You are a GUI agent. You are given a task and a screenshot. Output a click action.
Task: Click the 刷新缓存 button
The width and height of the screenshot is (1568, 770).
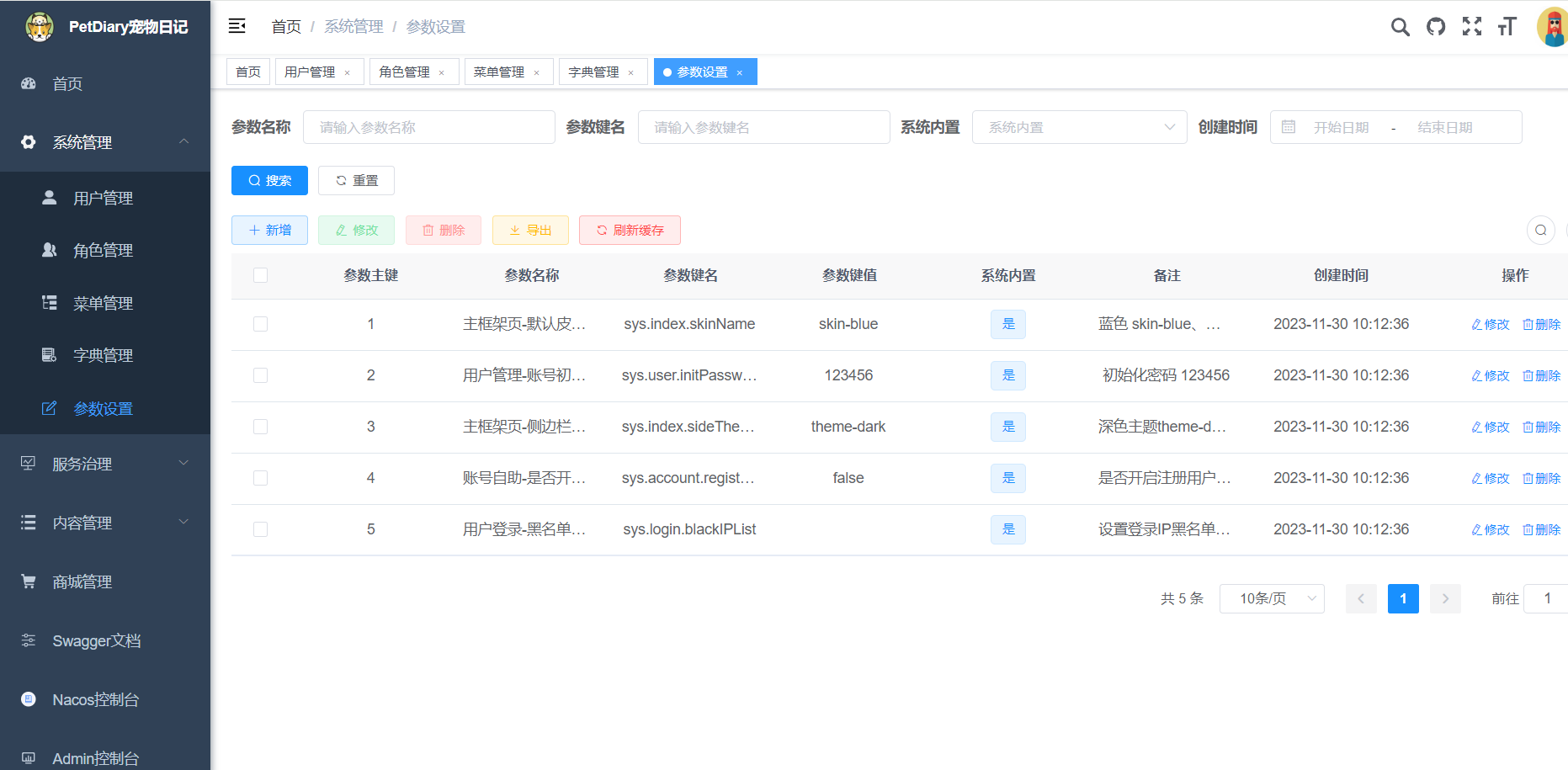[630, 230]
